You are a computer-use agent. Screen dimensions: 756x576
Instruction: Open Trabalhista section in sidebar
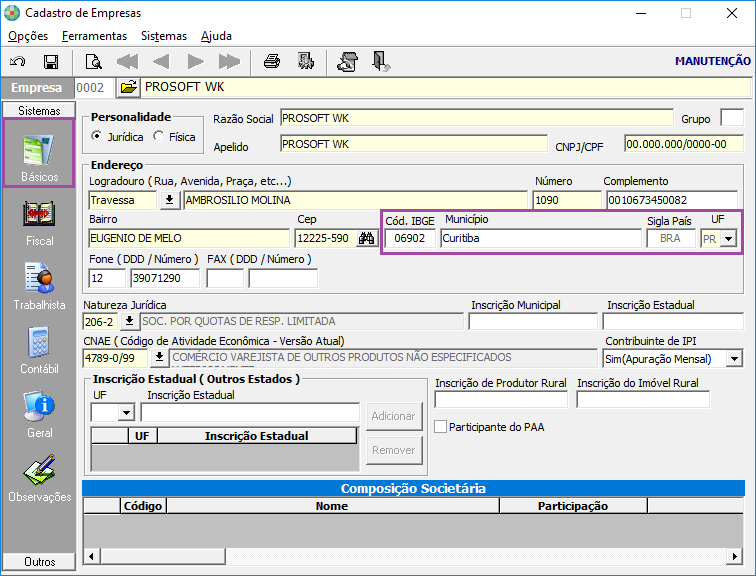[39, 286]
